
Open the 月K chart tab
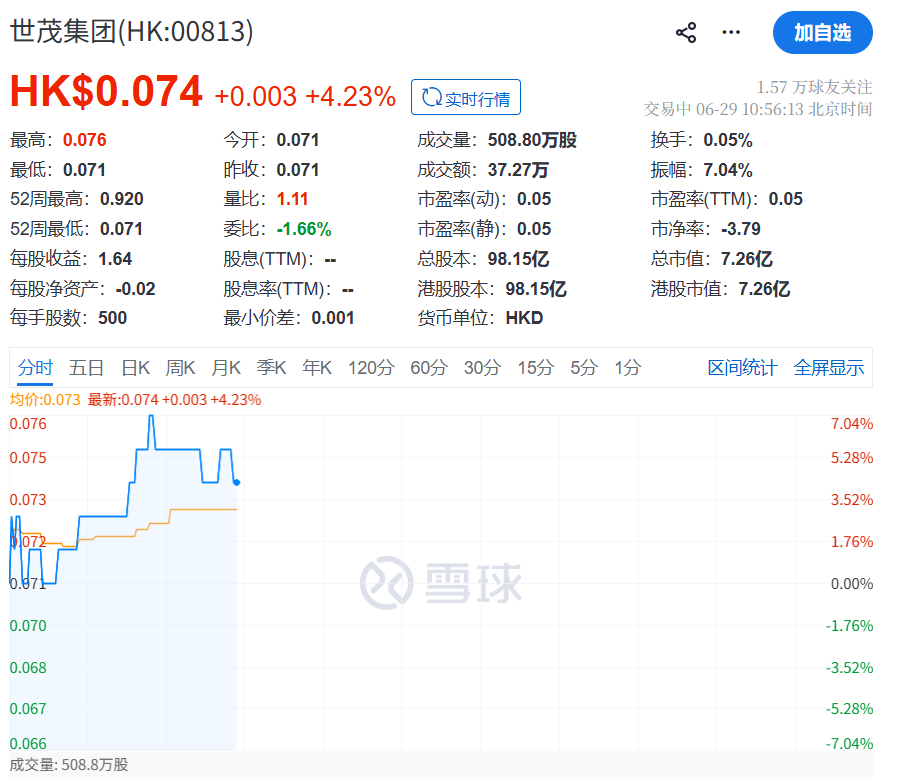226,368
